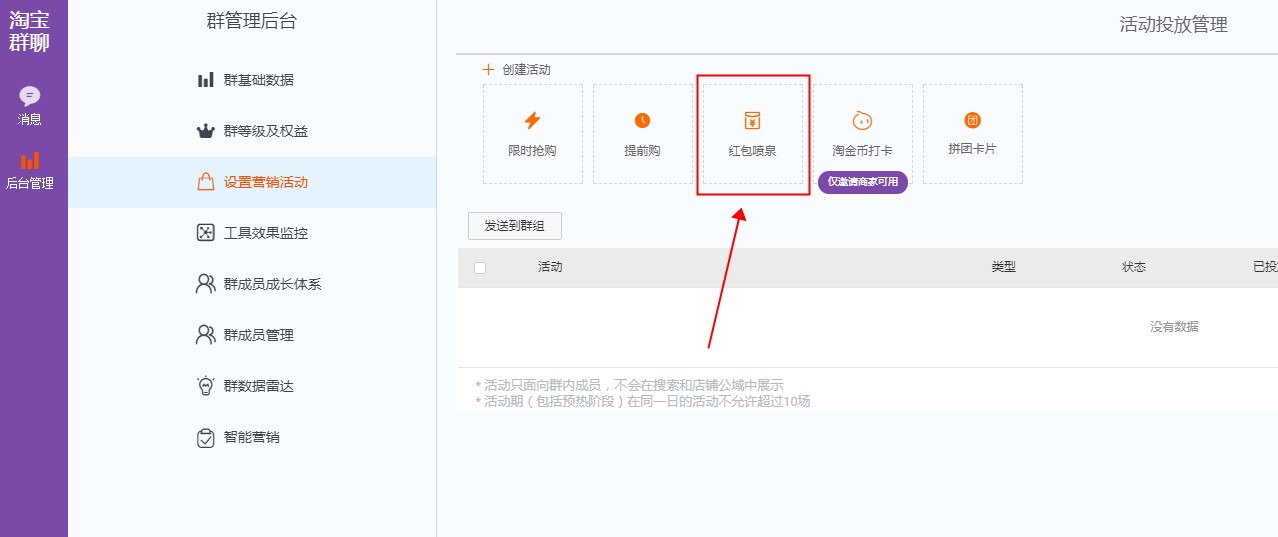Click the 活动投放管理 page title

pyautogui.click(x=1174, y=25)
